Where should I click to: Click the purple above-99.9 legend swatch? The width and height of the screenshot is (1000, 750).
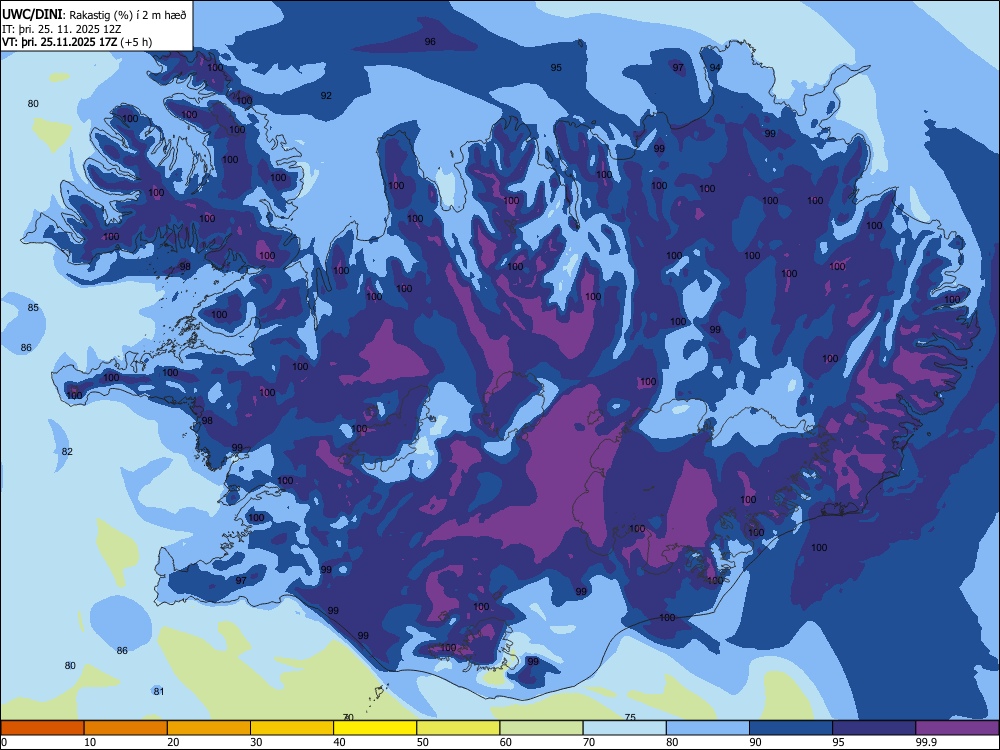(957, 728)
